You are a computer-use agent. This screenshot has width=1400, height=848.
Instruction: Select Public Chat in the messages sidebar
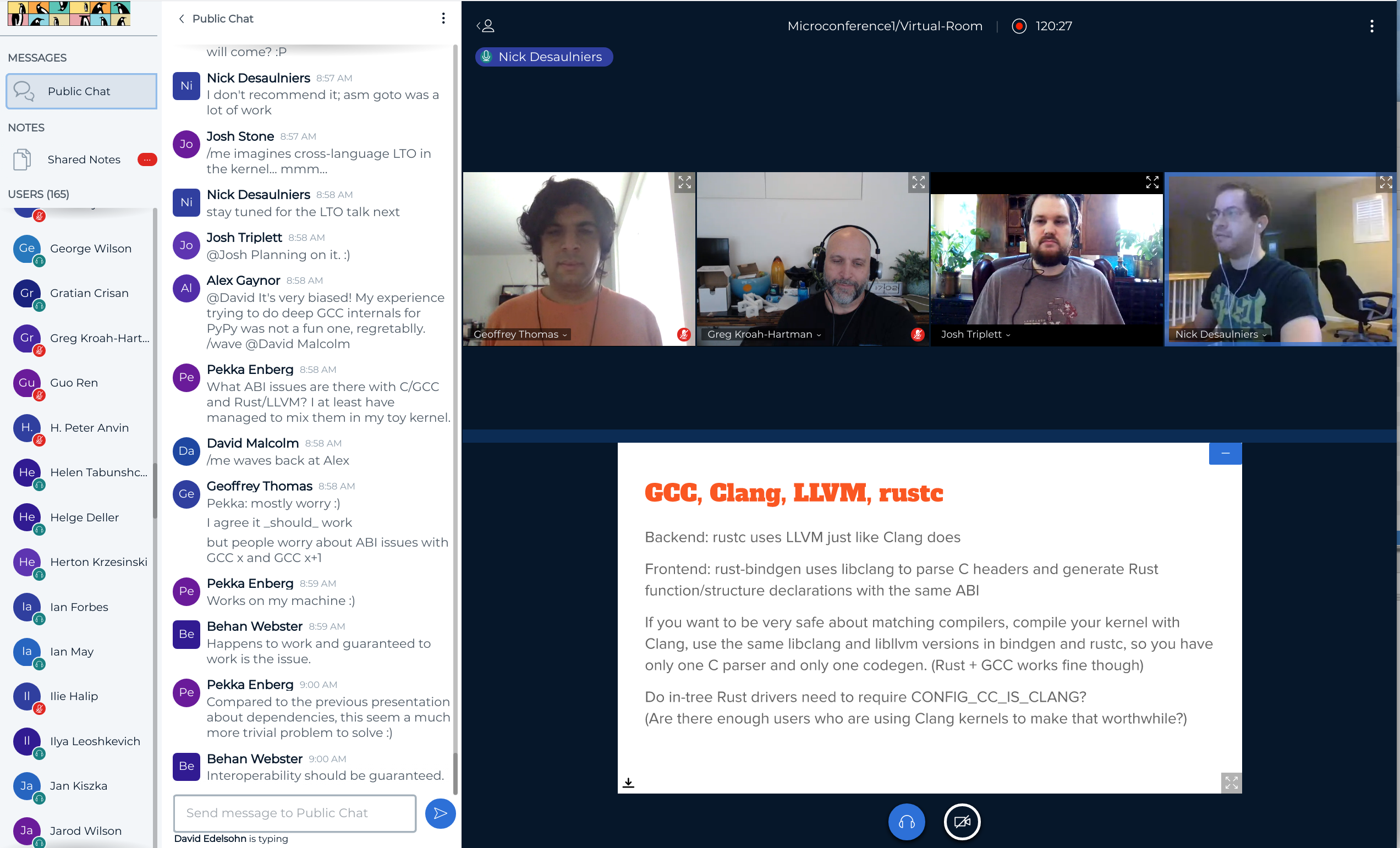81,91
